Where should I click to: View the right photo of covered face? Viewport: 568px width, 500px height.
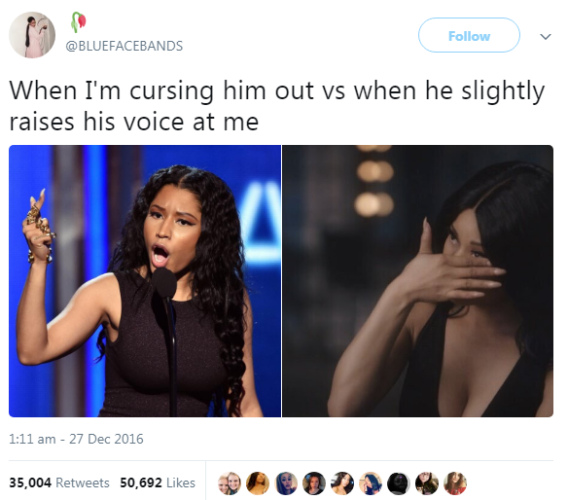coord(418,281)
